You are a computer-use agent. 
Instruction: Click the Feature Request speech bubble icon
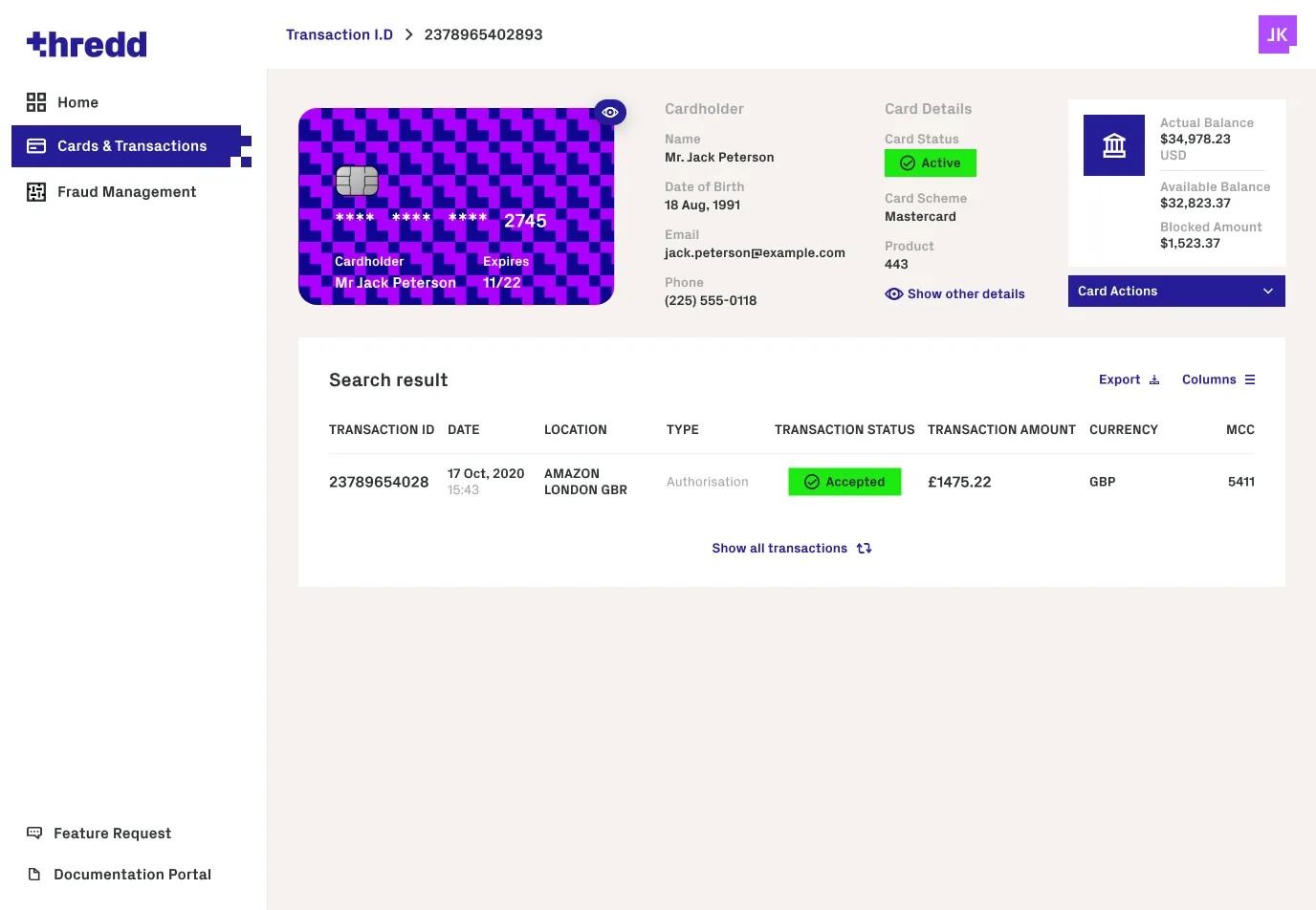click(x=35, y=833)
